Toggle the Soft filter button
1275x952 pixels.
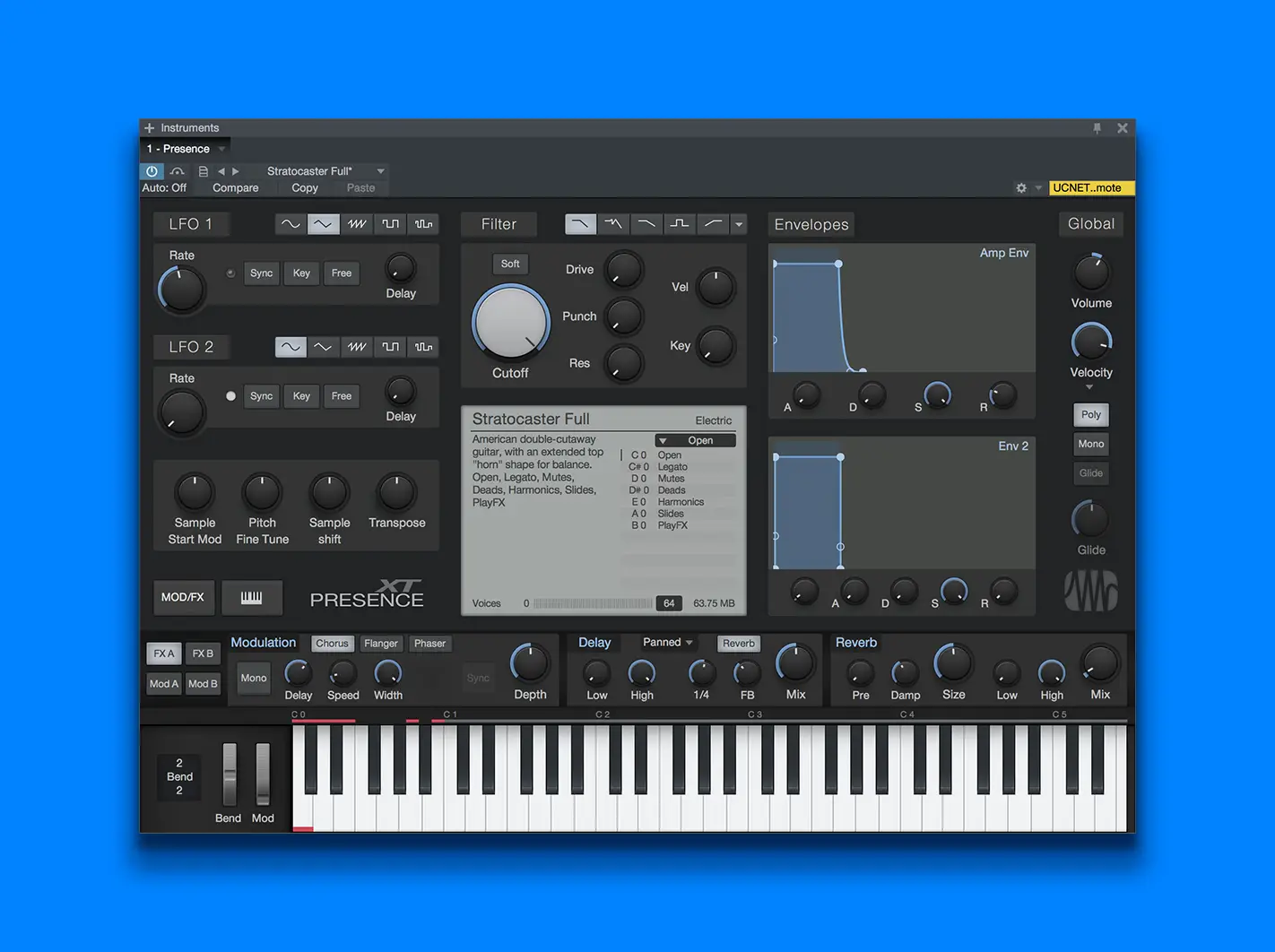(510, 264)
